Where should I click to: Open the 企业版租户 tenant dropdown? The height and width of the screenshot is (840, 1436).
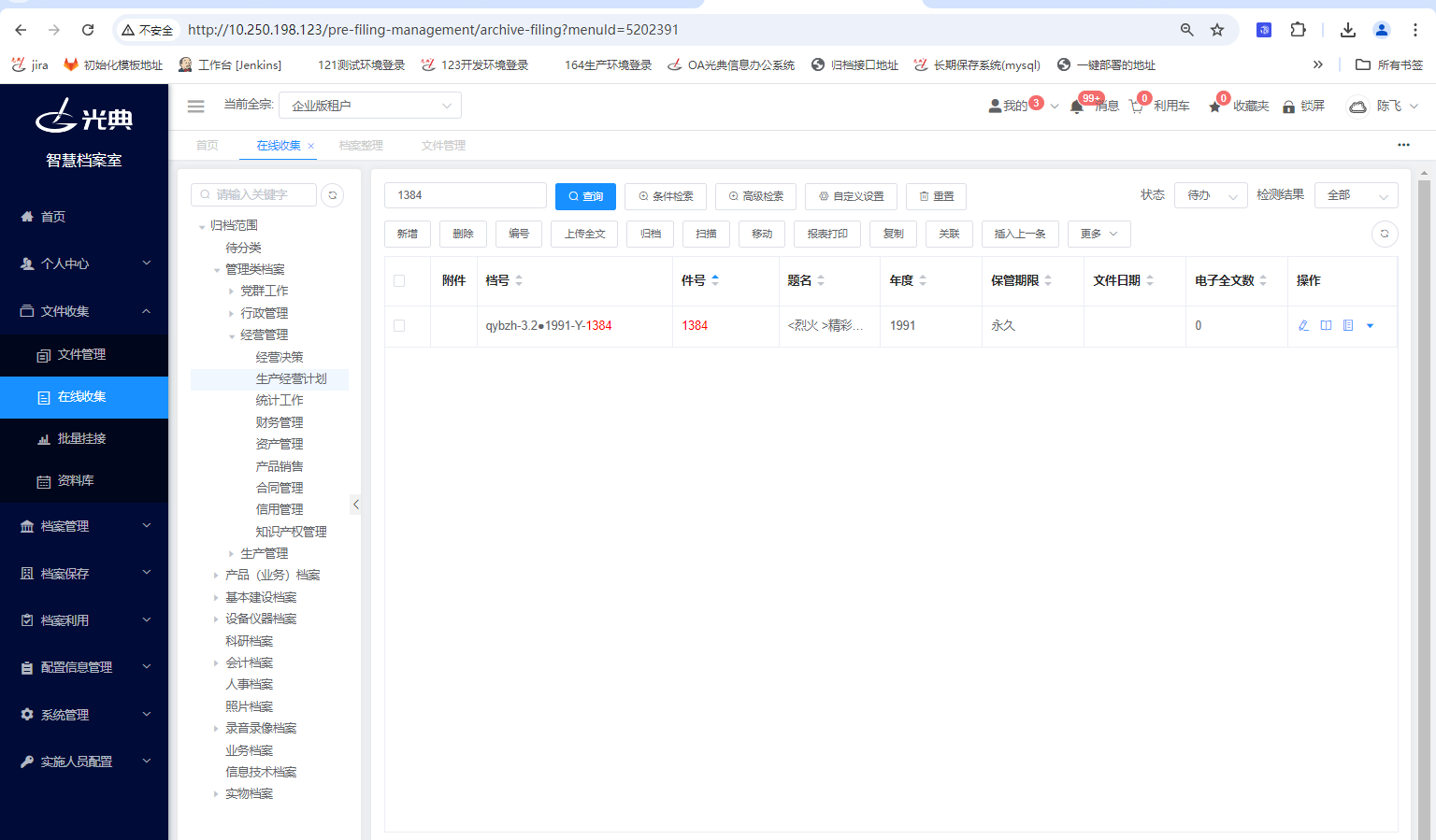[370, 106]
